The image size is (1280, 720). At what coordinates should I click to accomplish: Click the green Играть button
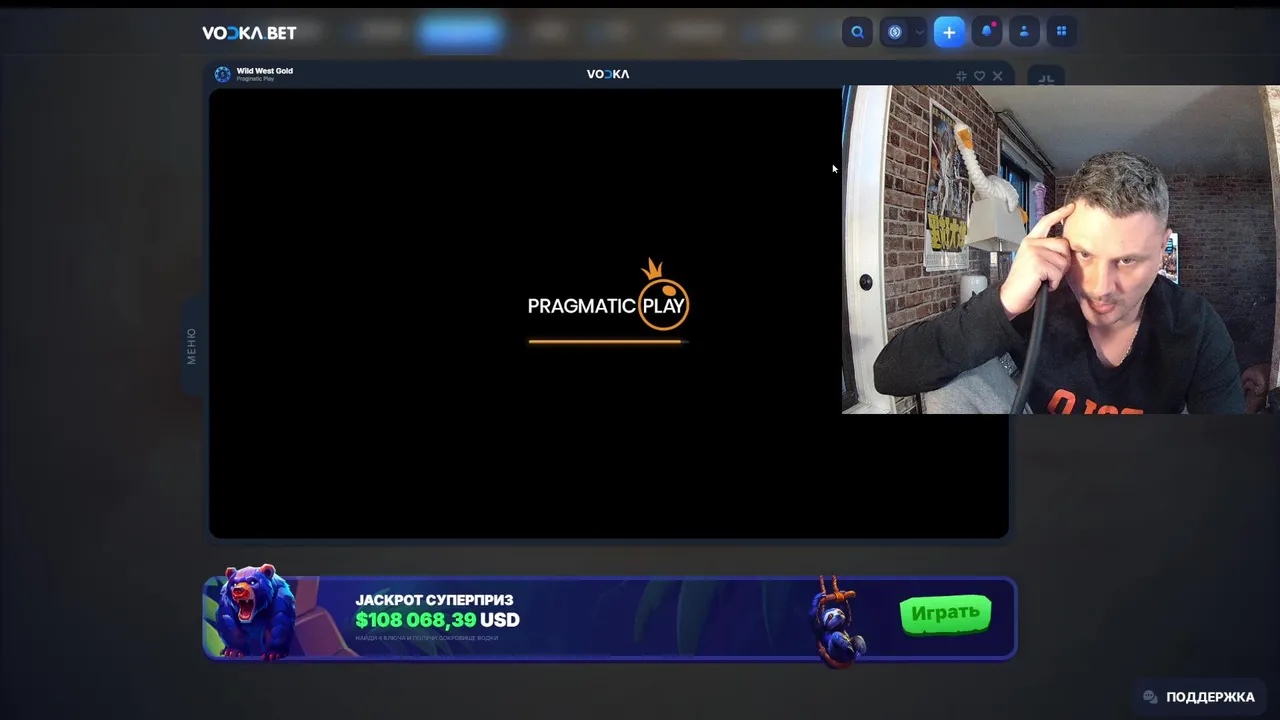point(945,614)
